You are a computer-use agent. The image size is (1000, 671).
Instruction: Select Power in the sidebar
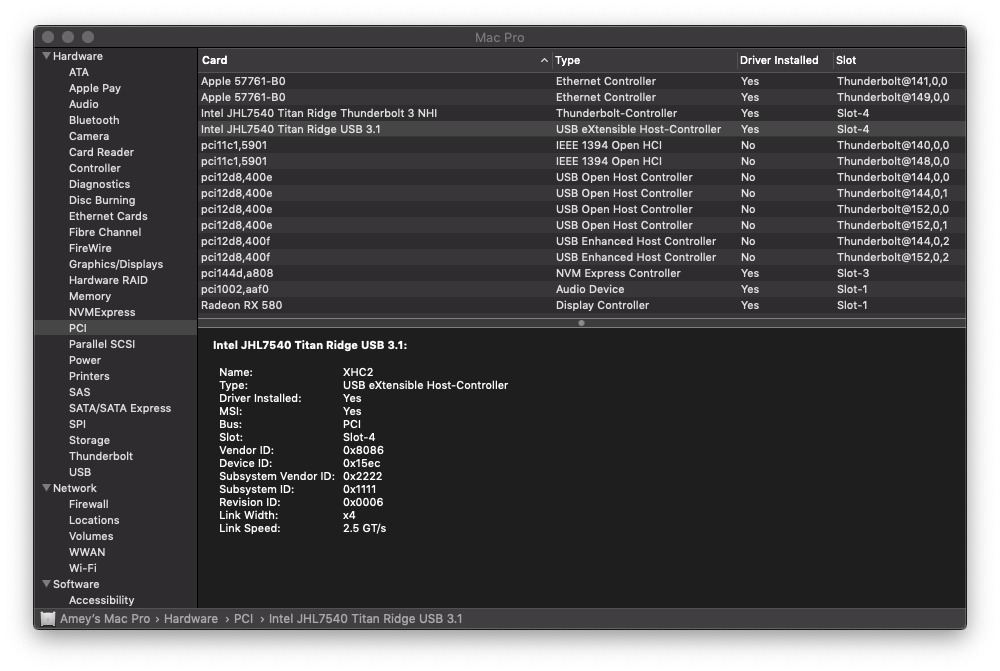click(x=85, y=360)
